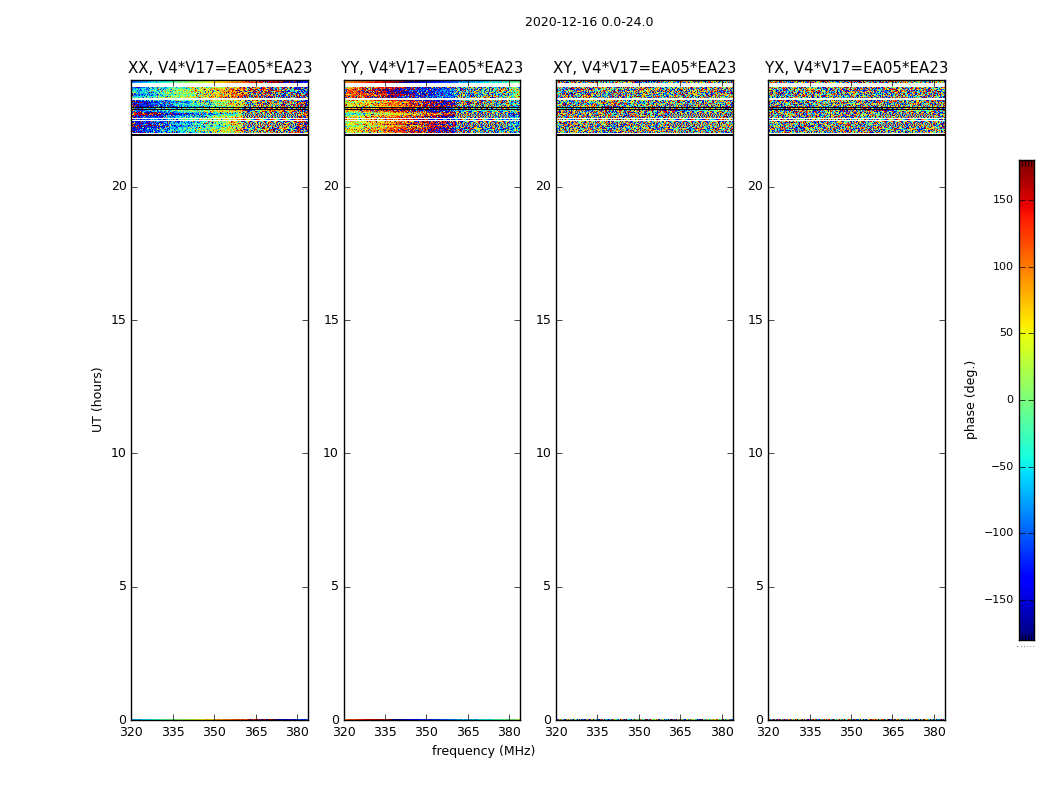The image size is (1050, 800).
Task: Click the 'UT (hours)' y-axis label
Action: (97, 399)
